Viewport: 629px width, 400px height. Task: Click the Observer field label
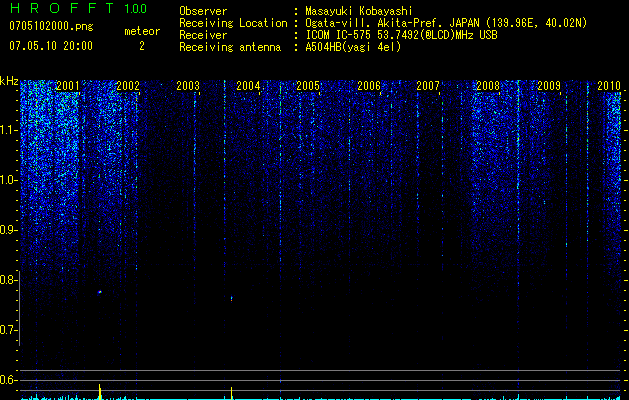click(203, 11)
